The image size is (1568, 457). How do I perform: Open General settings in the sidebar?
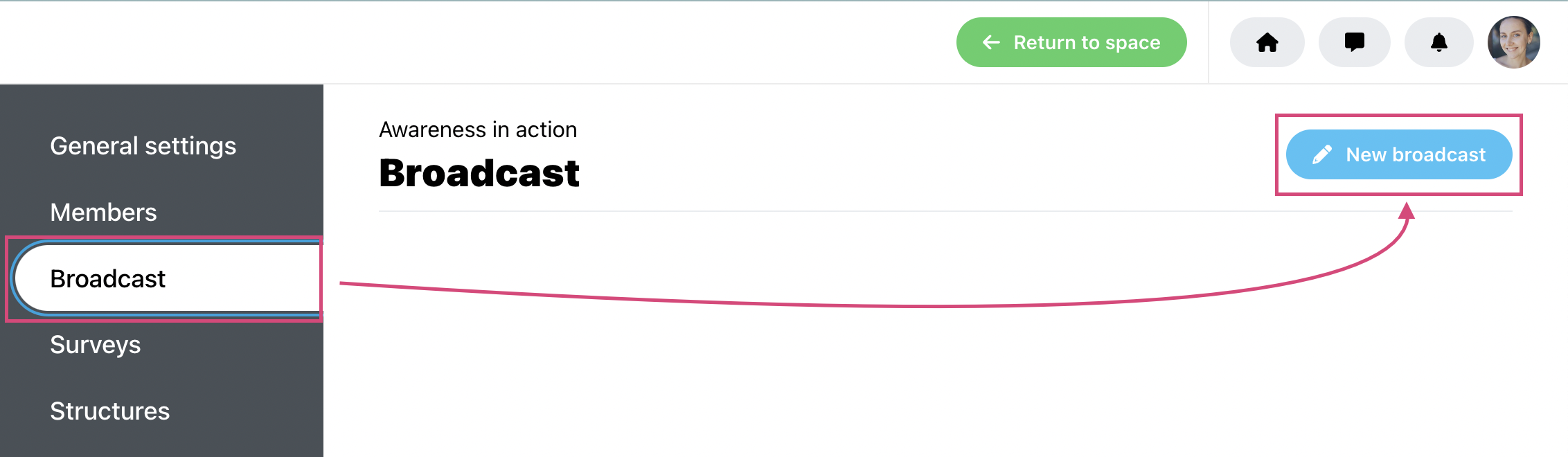143,146
